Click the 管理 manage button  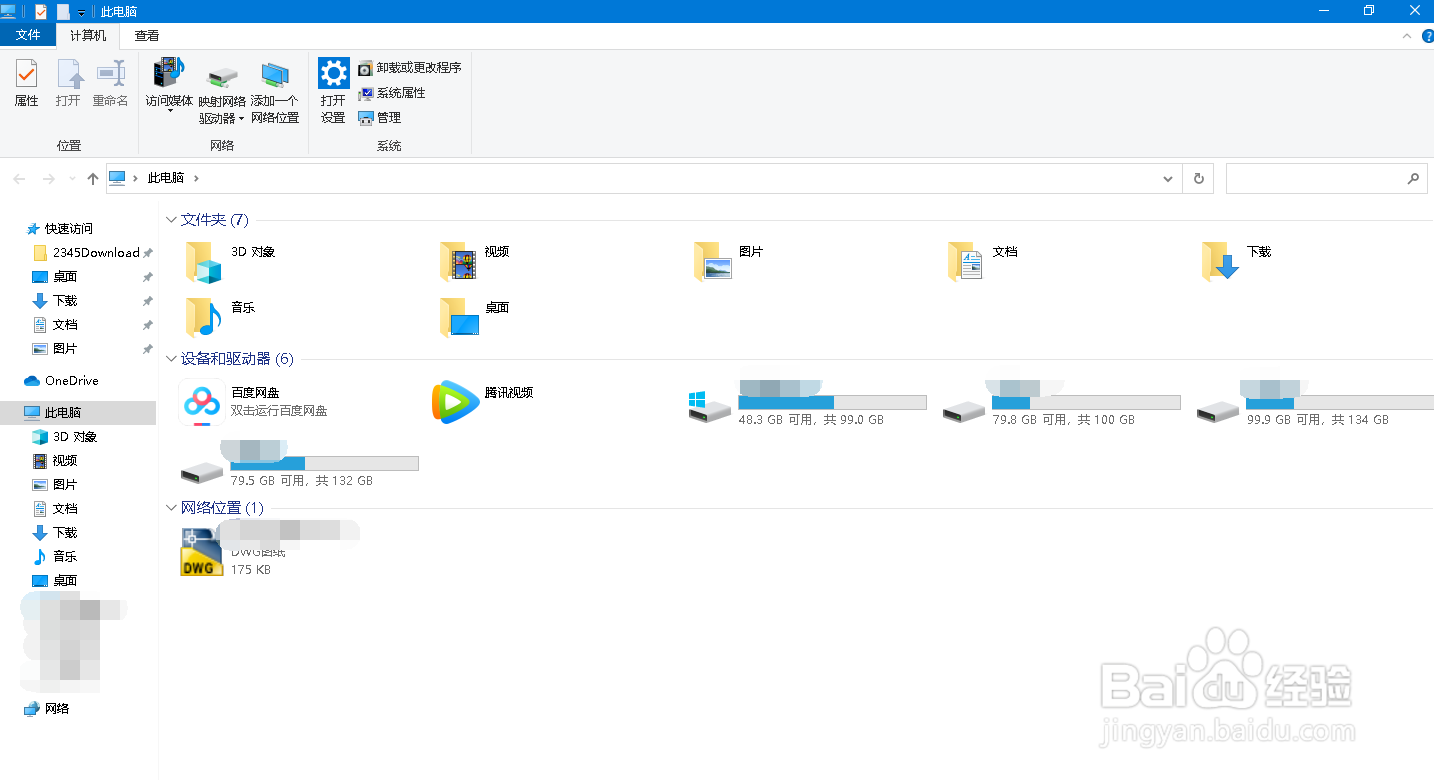click(380, 118)
